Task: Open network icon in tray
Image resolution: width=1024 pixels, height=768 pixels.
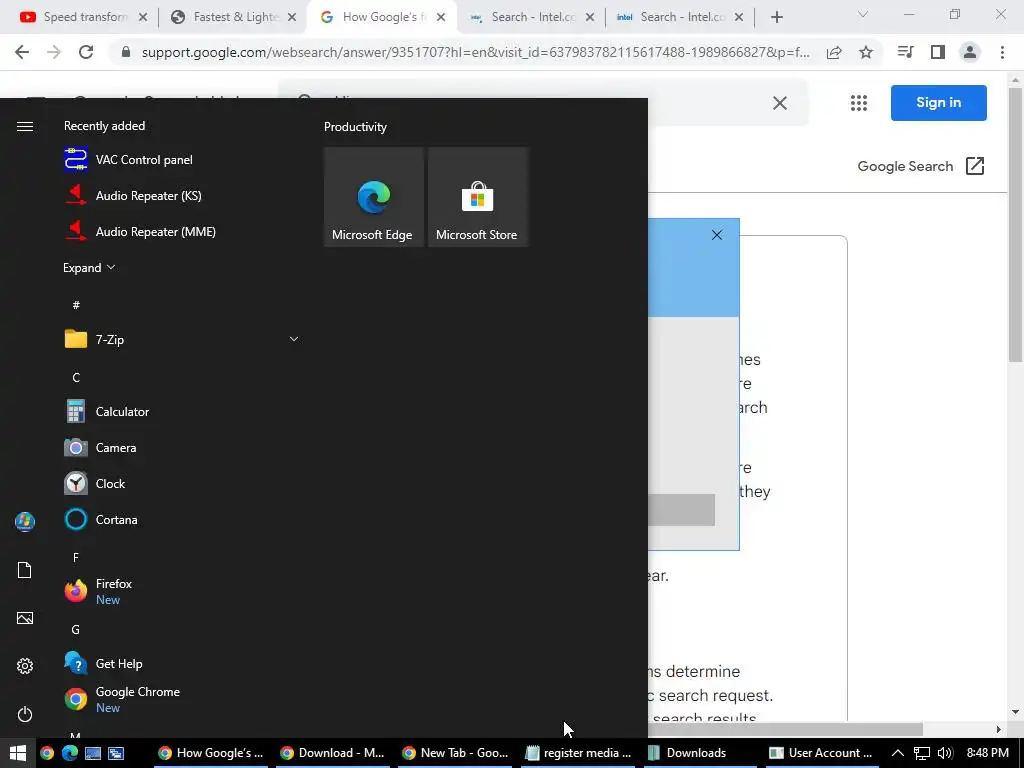Action: tap(921, 753)
